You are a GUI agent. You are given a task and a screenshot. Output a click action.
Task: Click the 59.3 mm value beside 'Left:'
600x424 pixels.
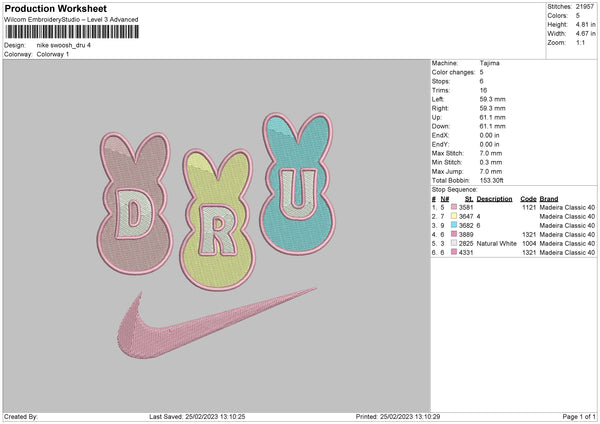pyautogui.click(x=492, y=99)
